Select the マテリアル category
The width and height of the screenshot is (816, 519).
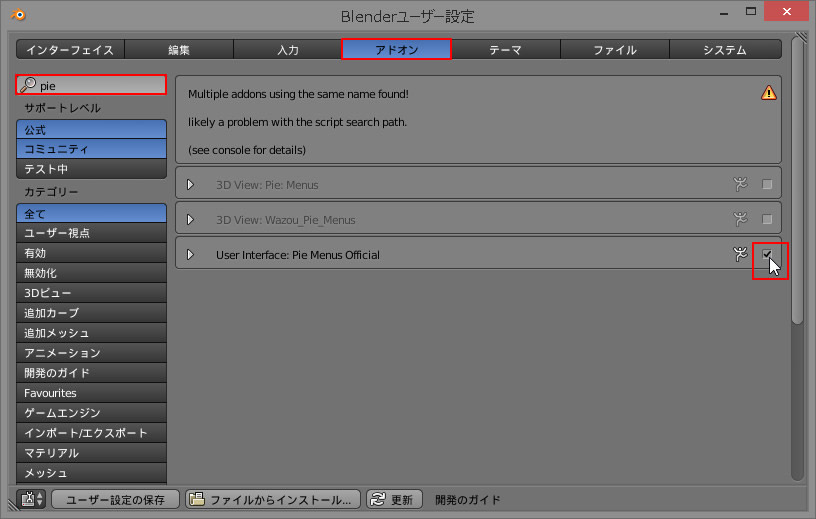click(x=92, y=452)
